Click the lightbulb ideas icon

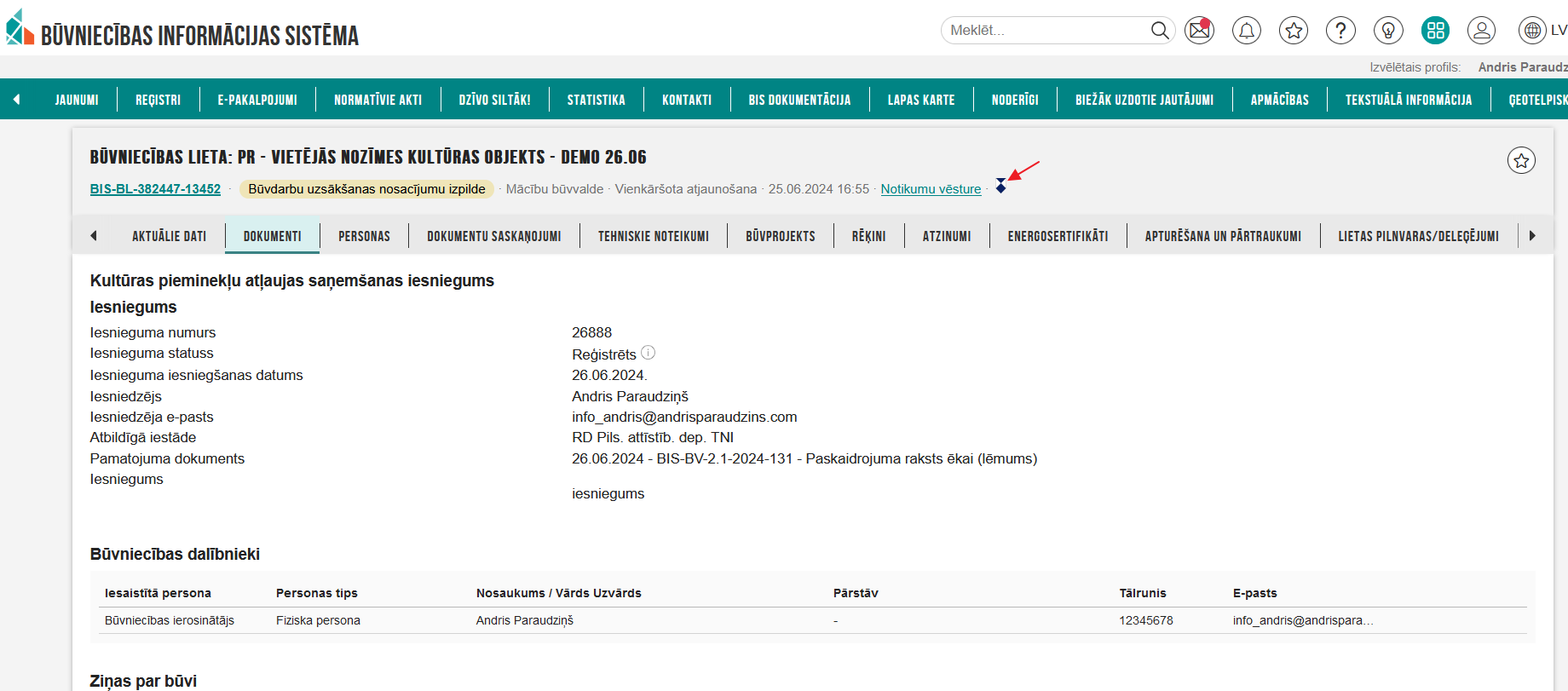point(1388,31)
